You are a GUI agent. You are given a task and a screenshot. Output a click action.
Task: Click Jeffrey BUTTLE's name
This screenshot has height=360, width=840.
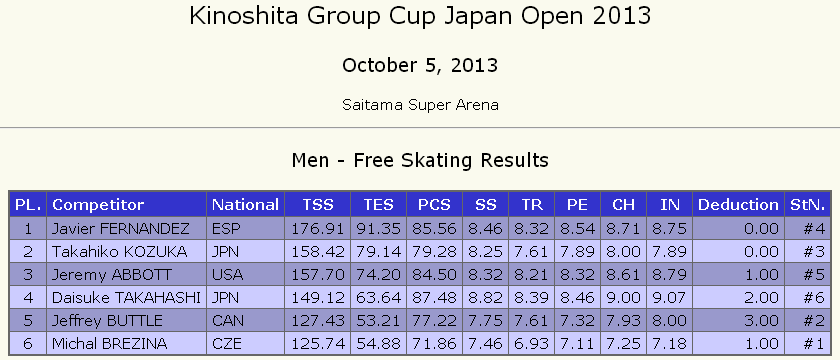107,321
